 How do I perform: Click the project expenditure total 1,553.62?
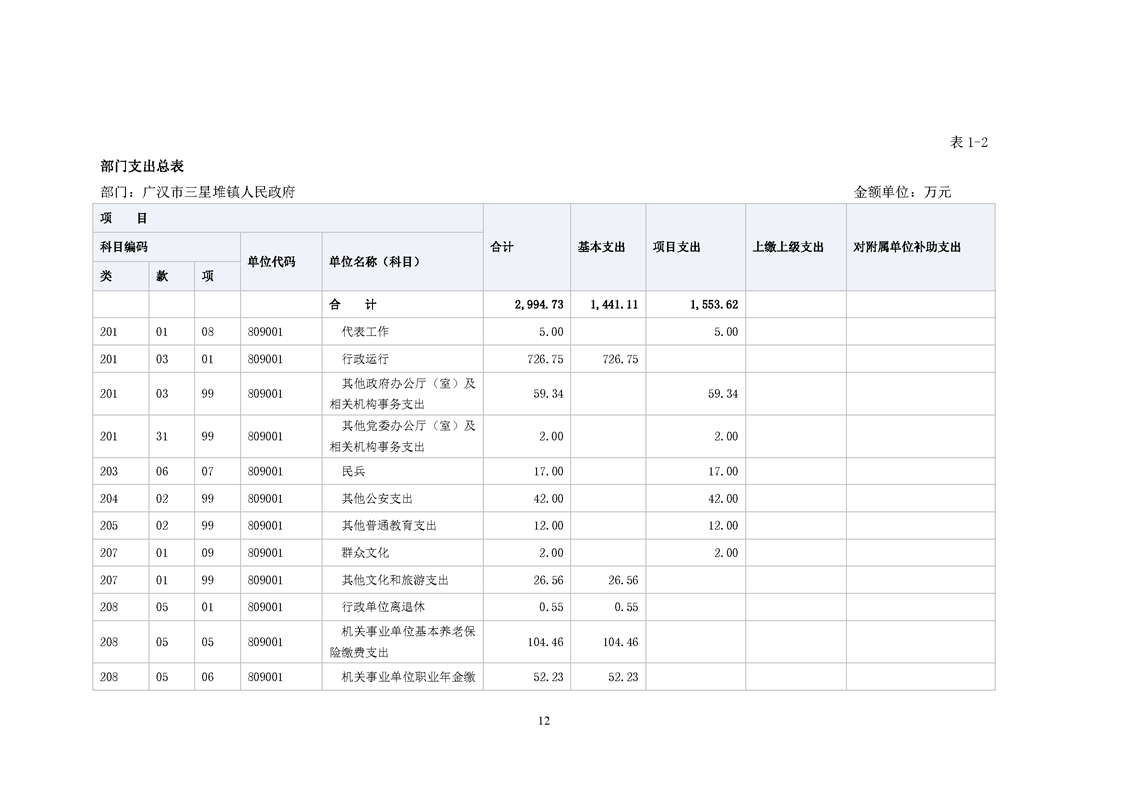click(x=714, y=305)
